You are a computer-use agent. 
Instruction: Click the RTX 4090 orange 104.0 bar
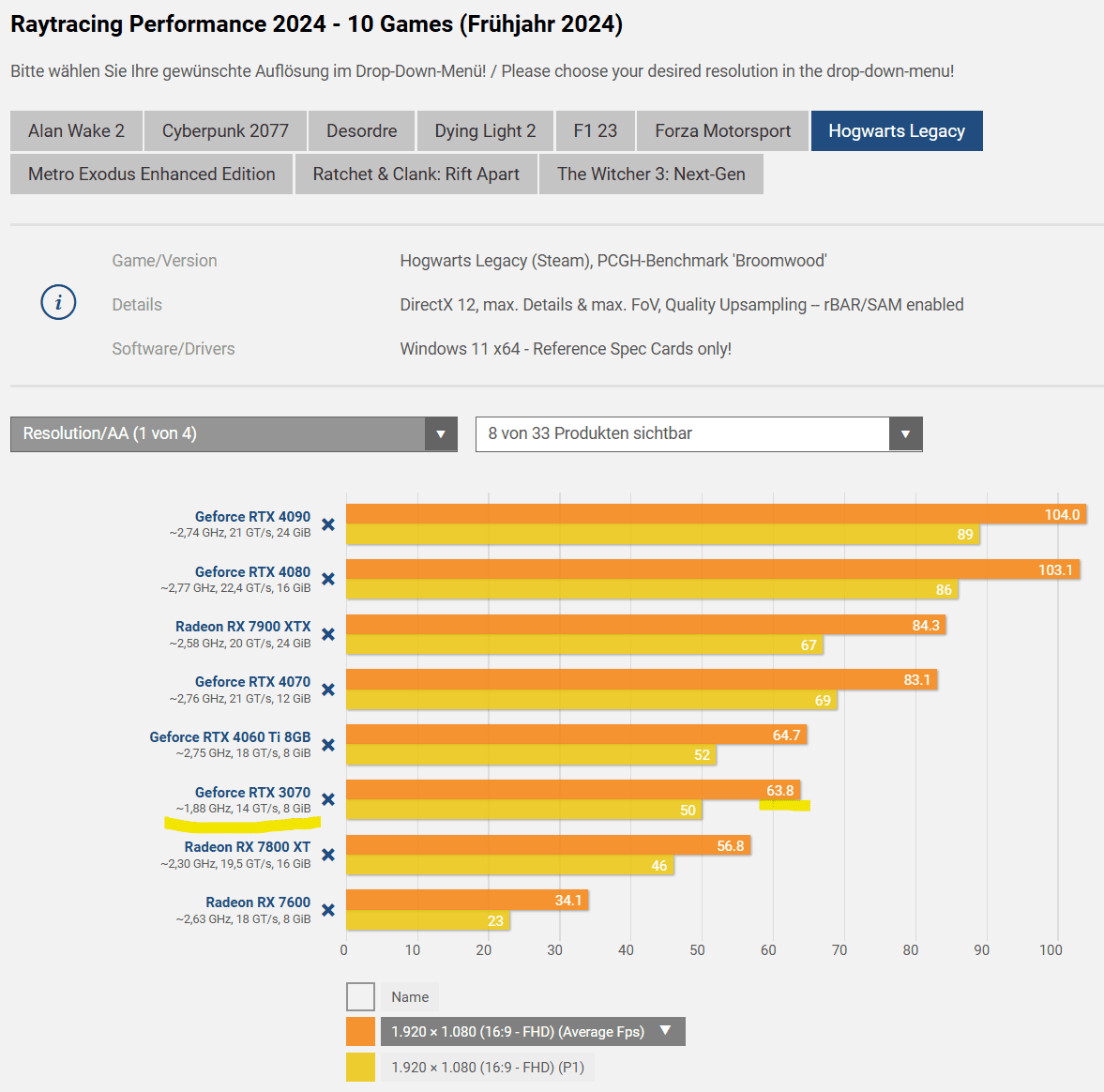click(x=717, y=514)
